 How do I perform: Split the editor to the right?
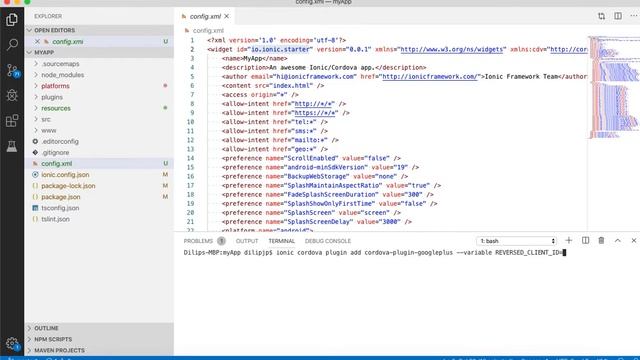[x=618, y=16]
